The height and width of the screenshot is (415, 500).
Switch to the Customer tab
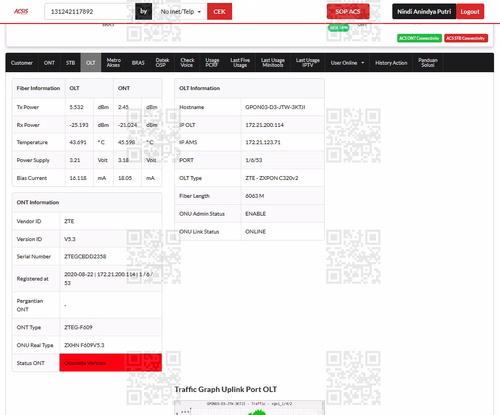(x=22, y=63)
